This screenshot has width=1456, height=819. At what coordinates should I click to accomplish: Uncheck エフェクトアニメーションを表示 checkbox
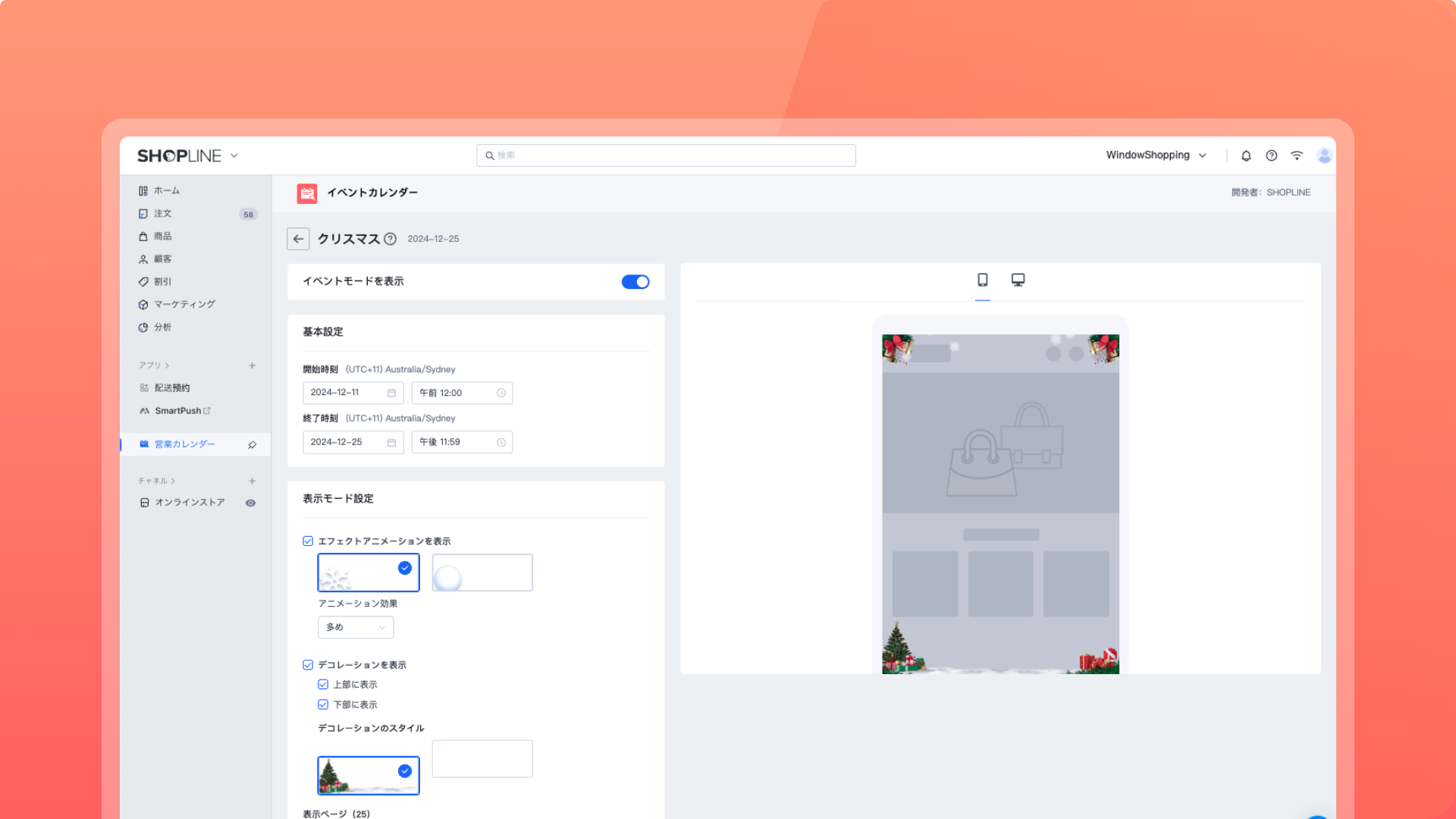tap(308, 541)
